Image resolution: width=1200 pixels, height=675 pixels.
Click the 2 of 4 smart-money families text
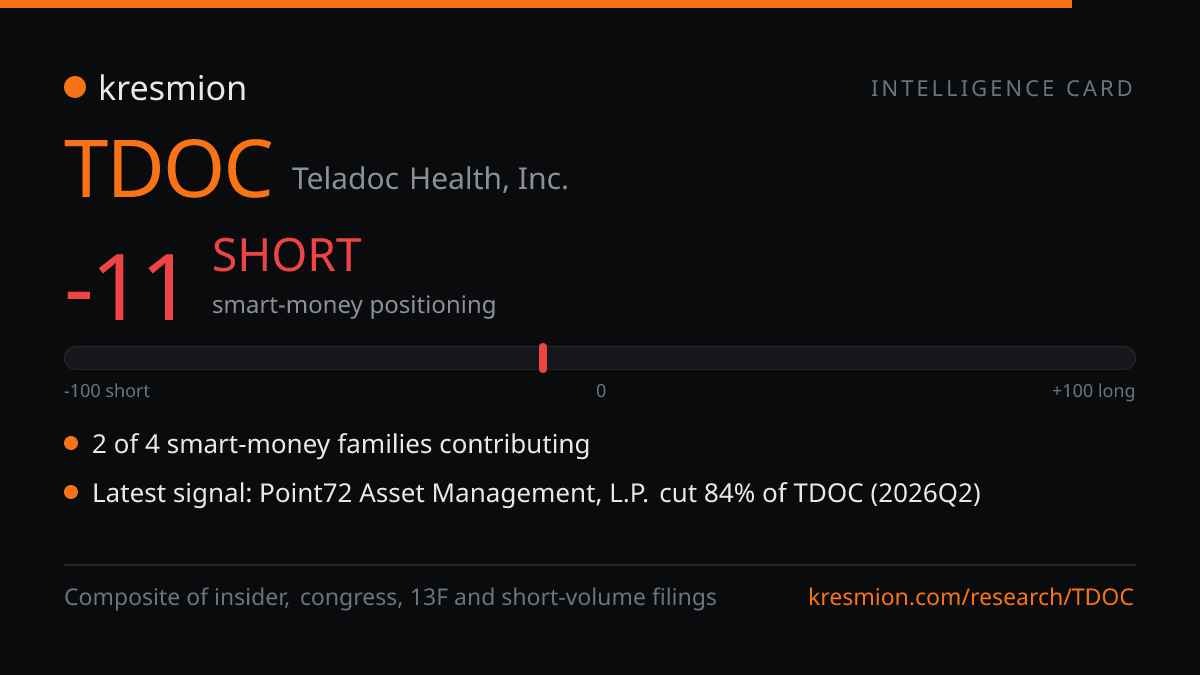click(341, 444)
